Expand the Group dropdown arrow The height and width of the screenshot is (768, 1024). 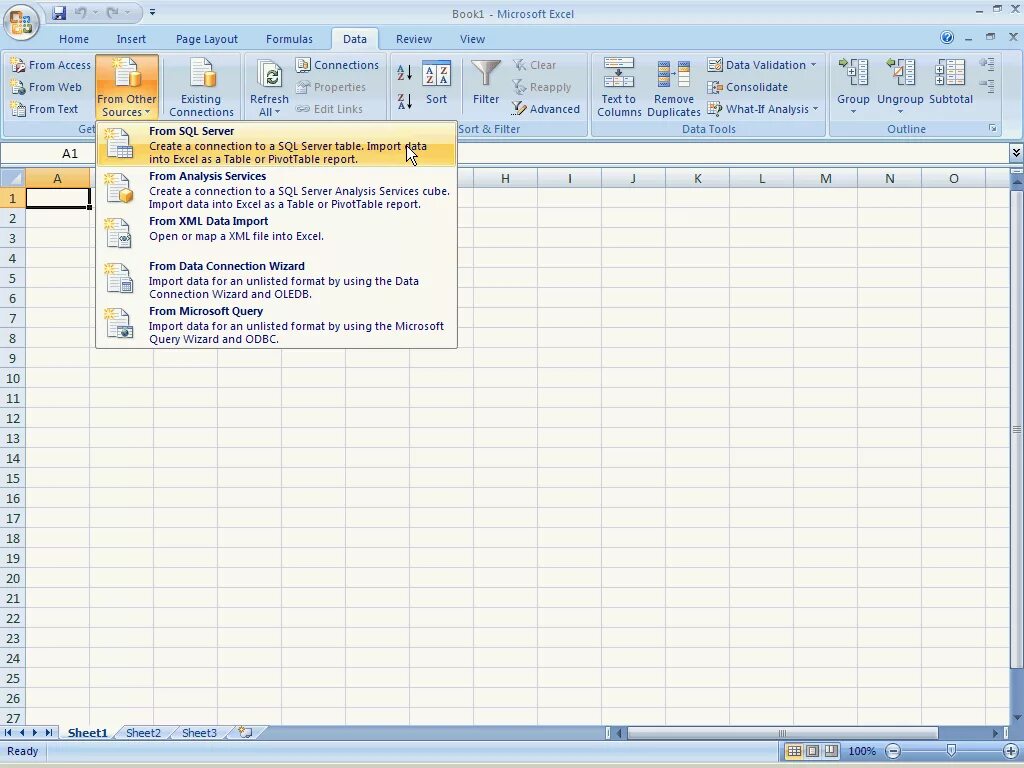pos(853,112)
